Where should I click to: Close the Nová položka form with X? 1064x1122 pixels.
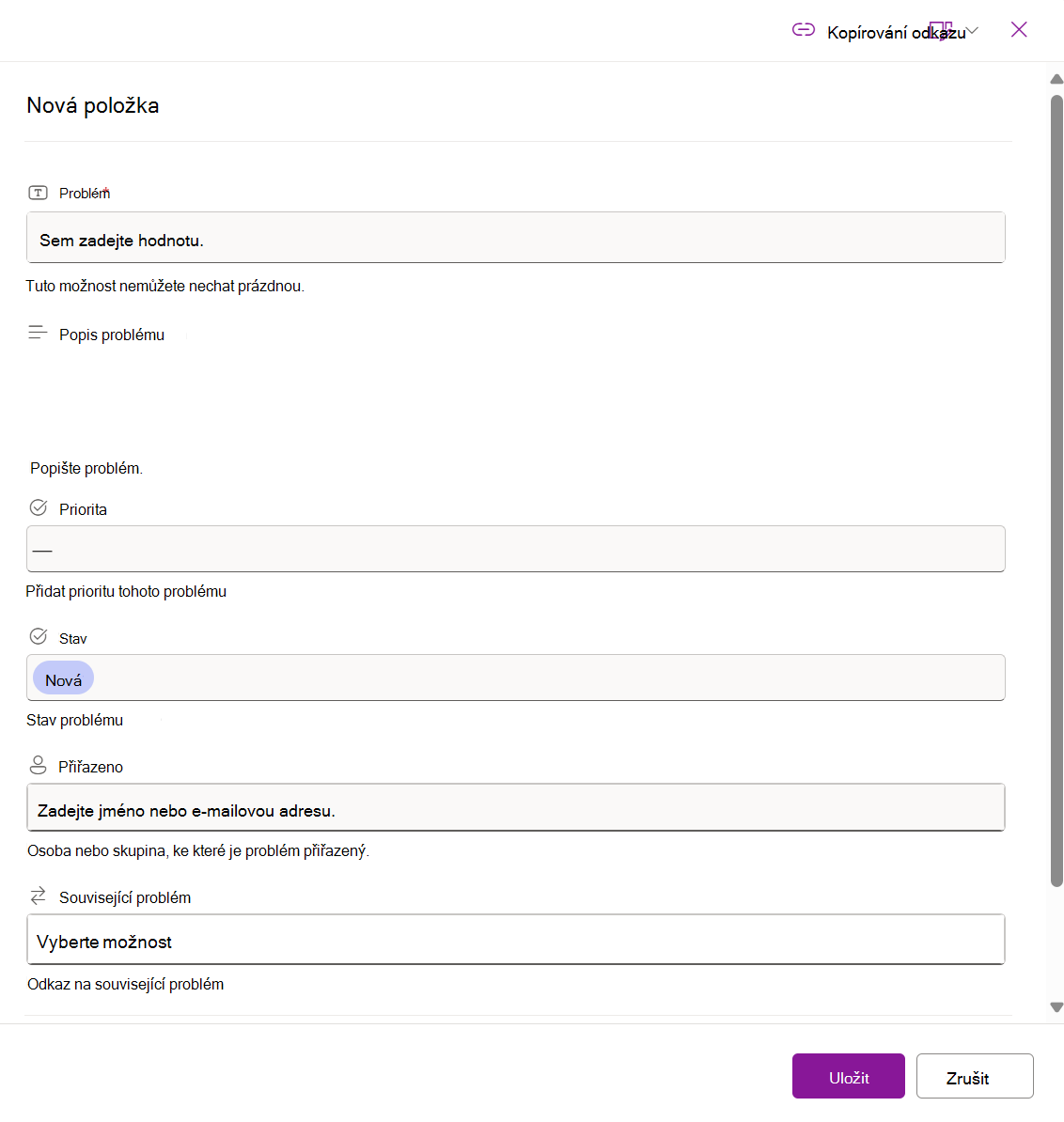(1018, 29)
